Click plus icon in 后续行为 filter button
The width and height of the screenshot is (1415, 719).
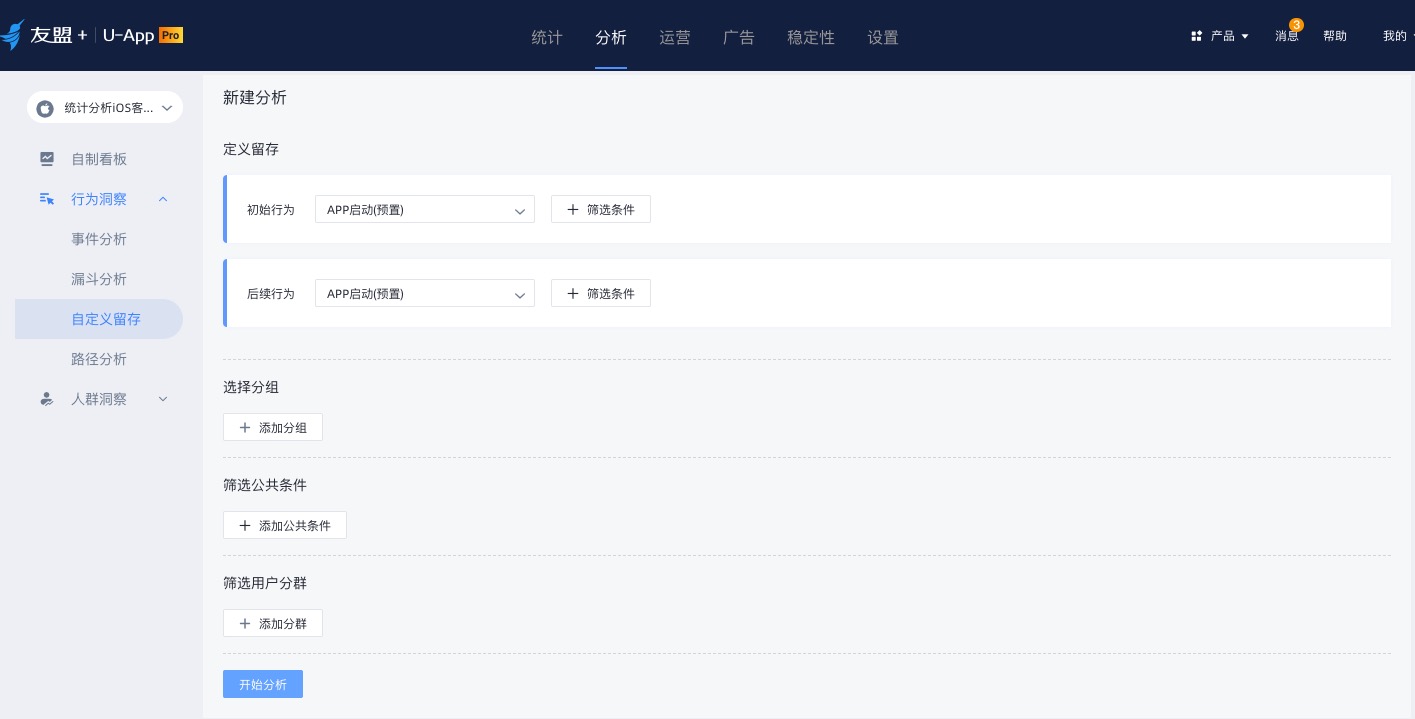[573, 293]
